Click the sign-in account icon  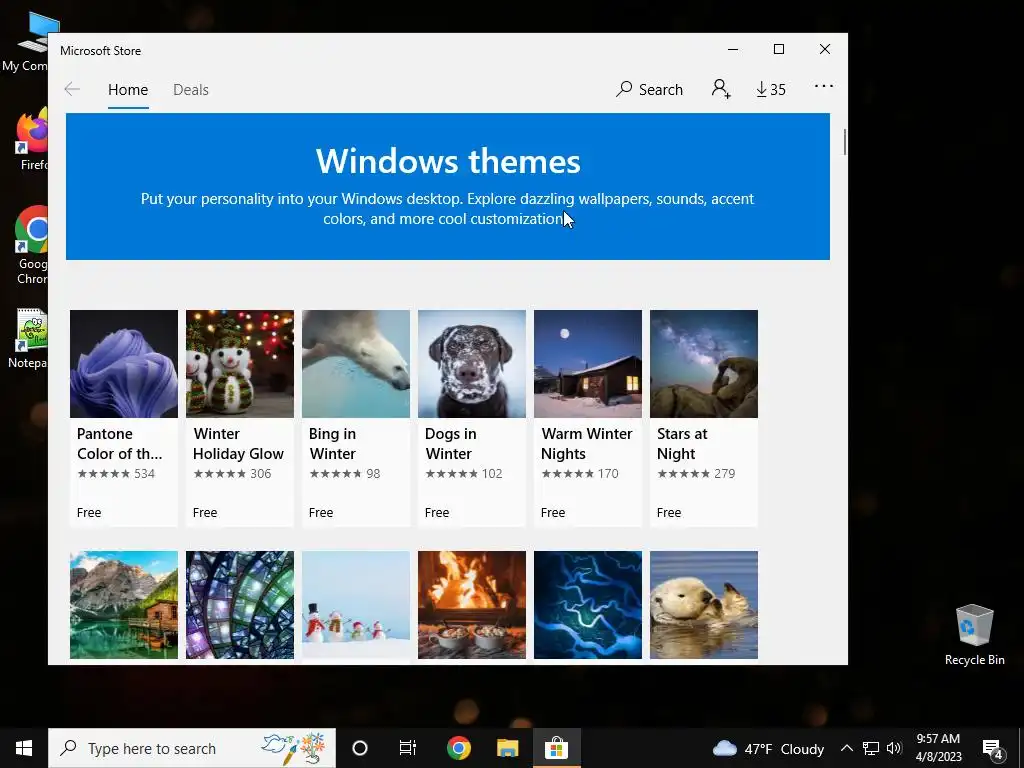(x=720, y=89)
